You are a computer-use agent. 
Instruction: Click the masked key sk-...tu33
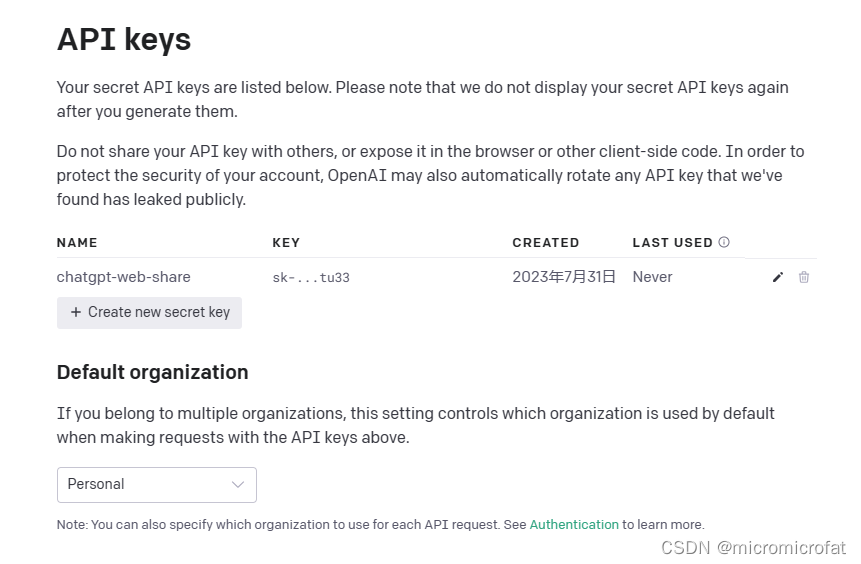click(x=311, y=278)
